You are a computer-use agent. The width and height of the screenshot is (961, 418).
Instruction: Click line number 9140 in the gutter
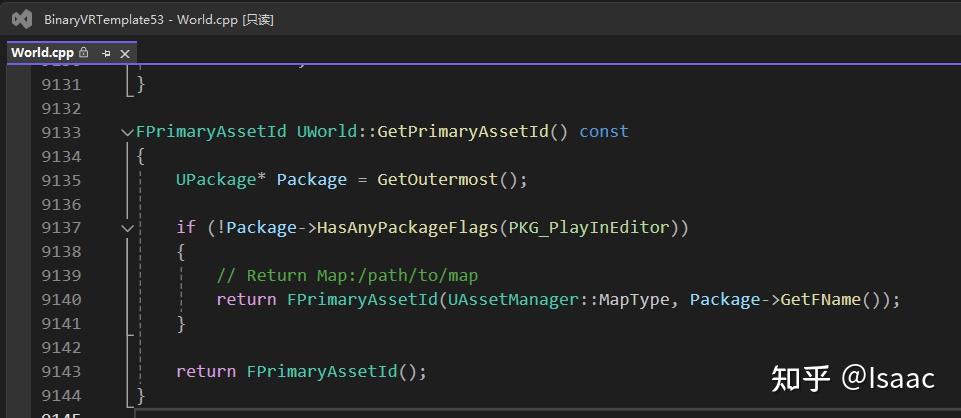pos(60,300)
